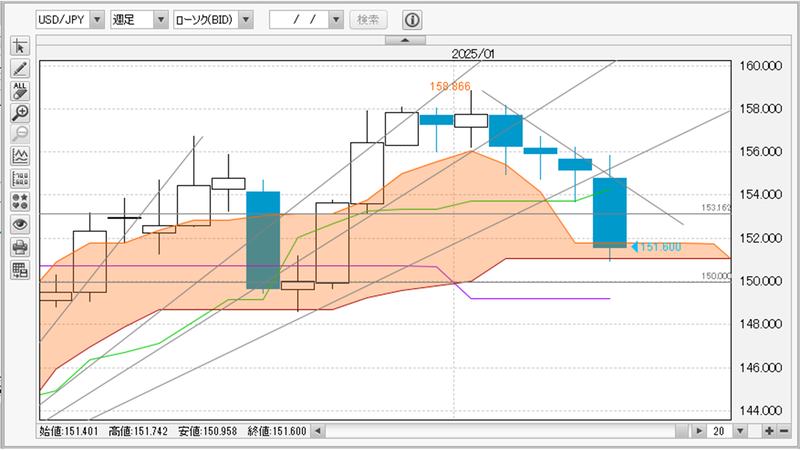The height and width of the screenshot is (450, 800).
Task: Click the zoom in magnifier icon
Action: 20,113
